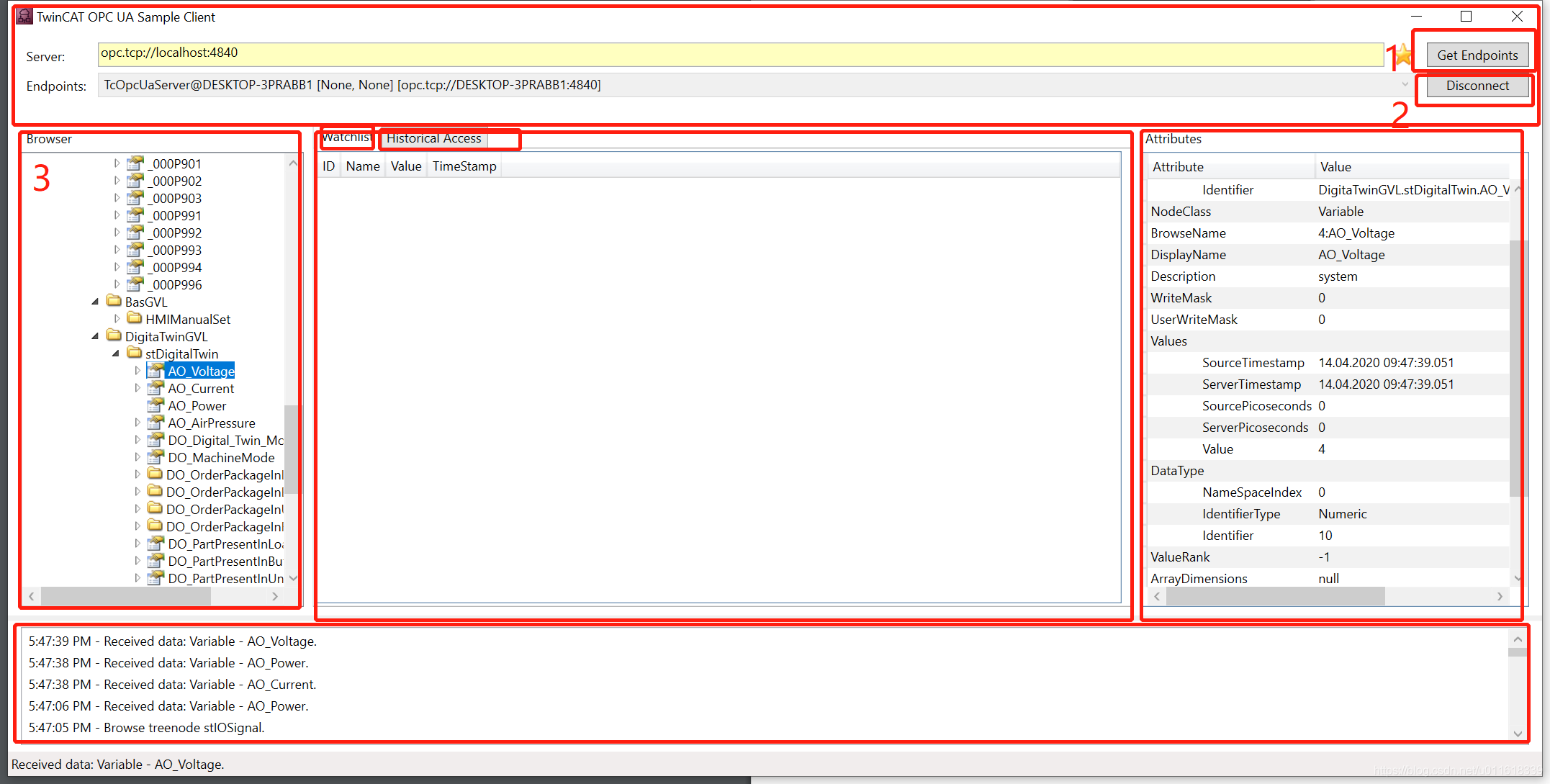
Task: Click the ValueRank attribute row
Action: tap(1328, 557)
